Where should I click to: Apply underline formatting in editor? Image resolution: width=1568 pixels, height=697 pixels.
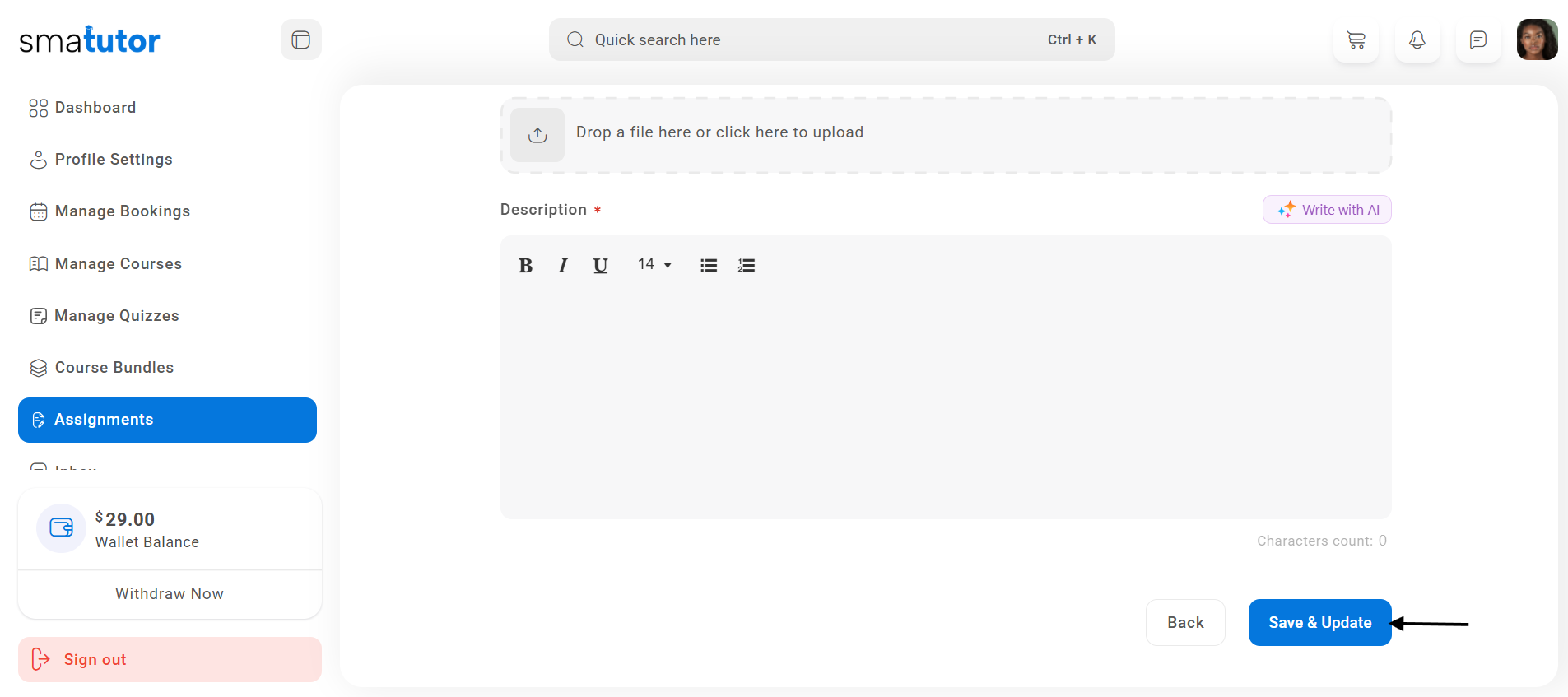coord(600,265)
